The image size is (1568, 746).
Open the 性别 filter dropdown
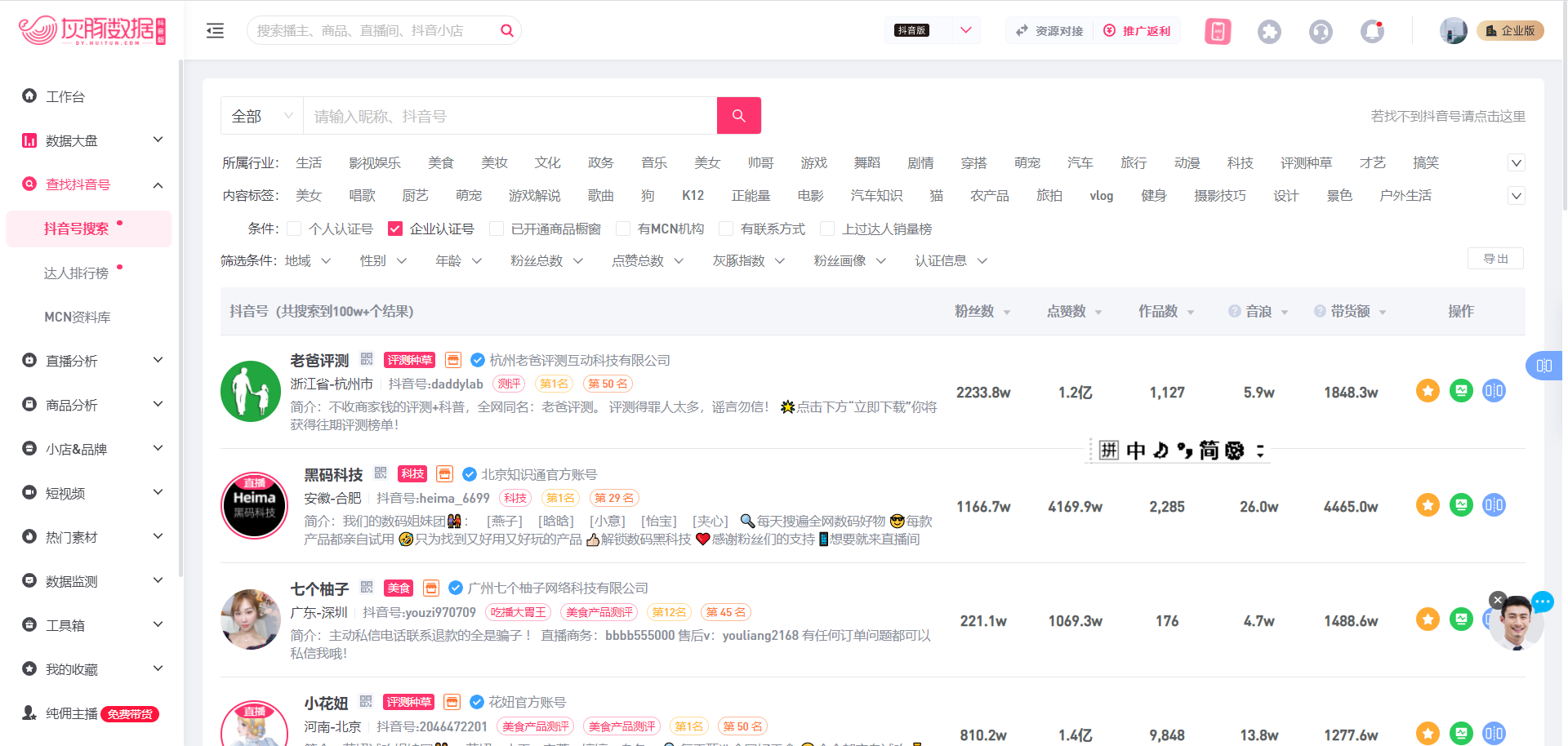coord(383,260)
